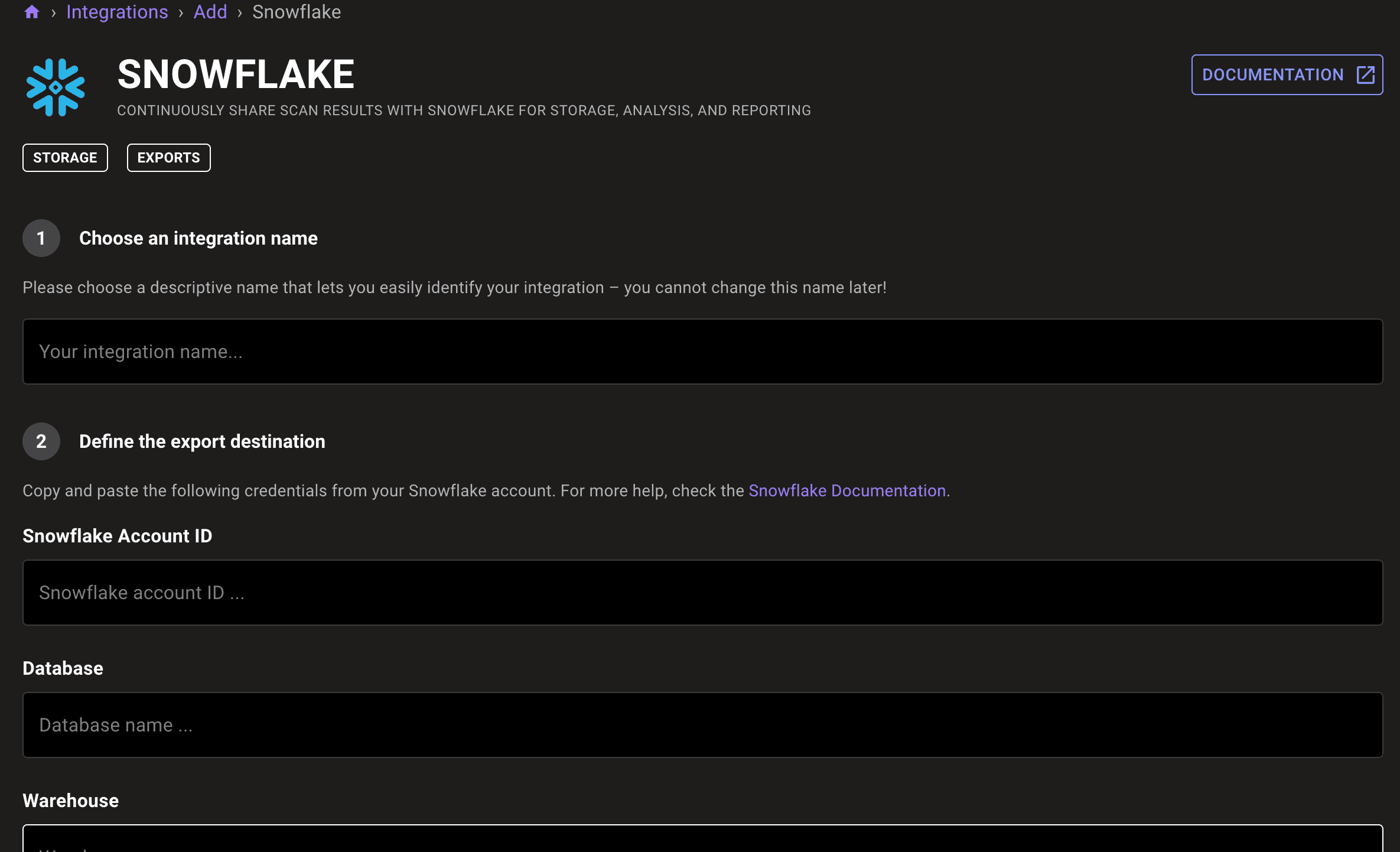
Task: Select the Snowflake breadcrumb entry
Action: tap(296, 12)
